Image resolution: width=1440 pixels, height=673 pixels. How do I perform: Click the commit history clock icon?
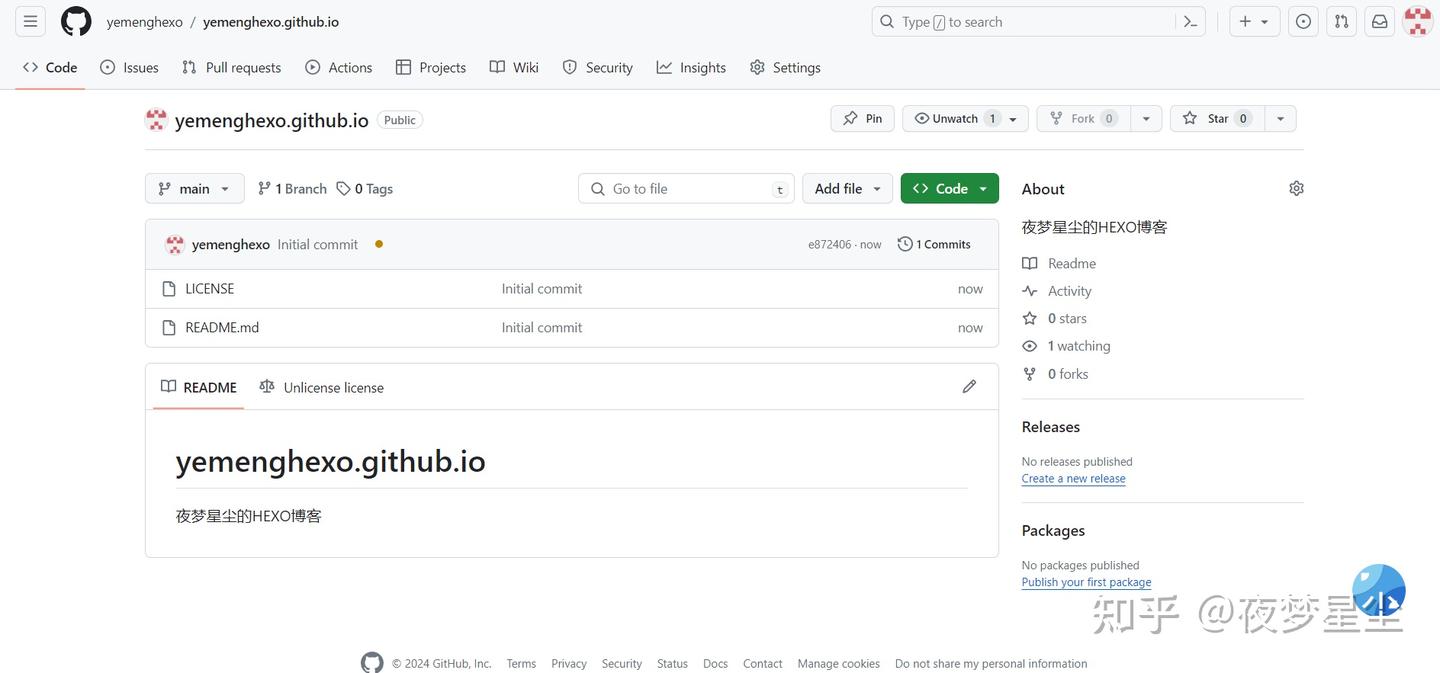(905, 243)
